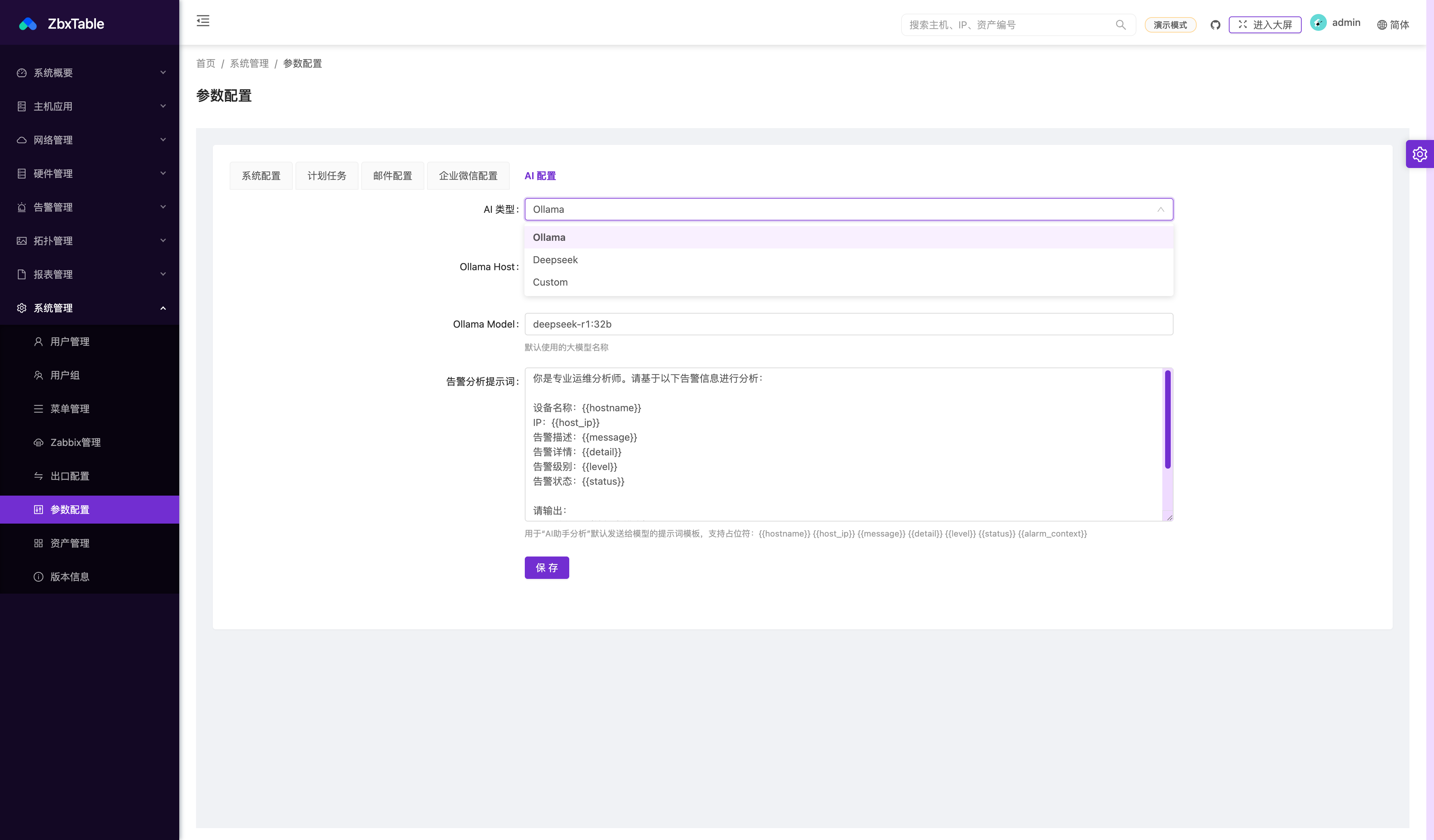This screenshot has width=1434, height=840.
Task: Click the search magnifier icon
Action: pyautogui.click(x=1120, y=24)
